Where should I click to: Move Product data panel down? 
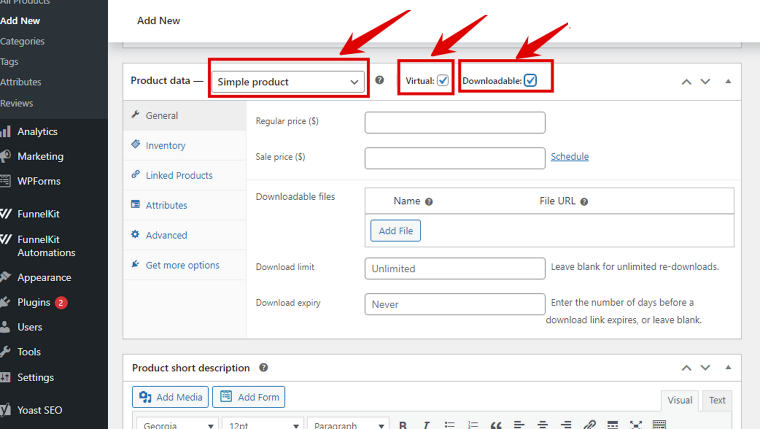[705, 81]
